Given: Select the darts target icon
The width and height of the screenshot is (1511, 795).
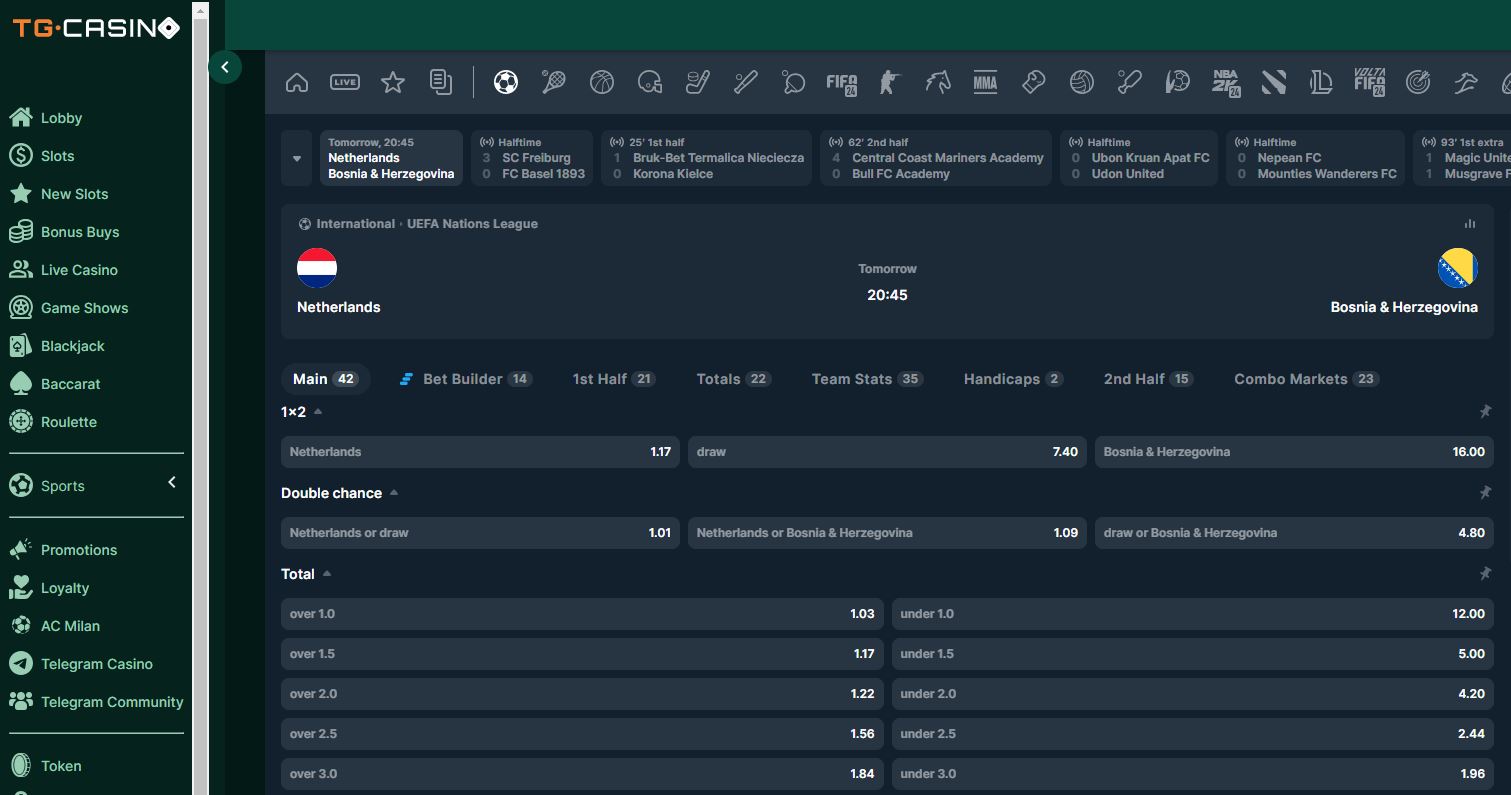Looking at the screenshot, I should [1418, 82].
